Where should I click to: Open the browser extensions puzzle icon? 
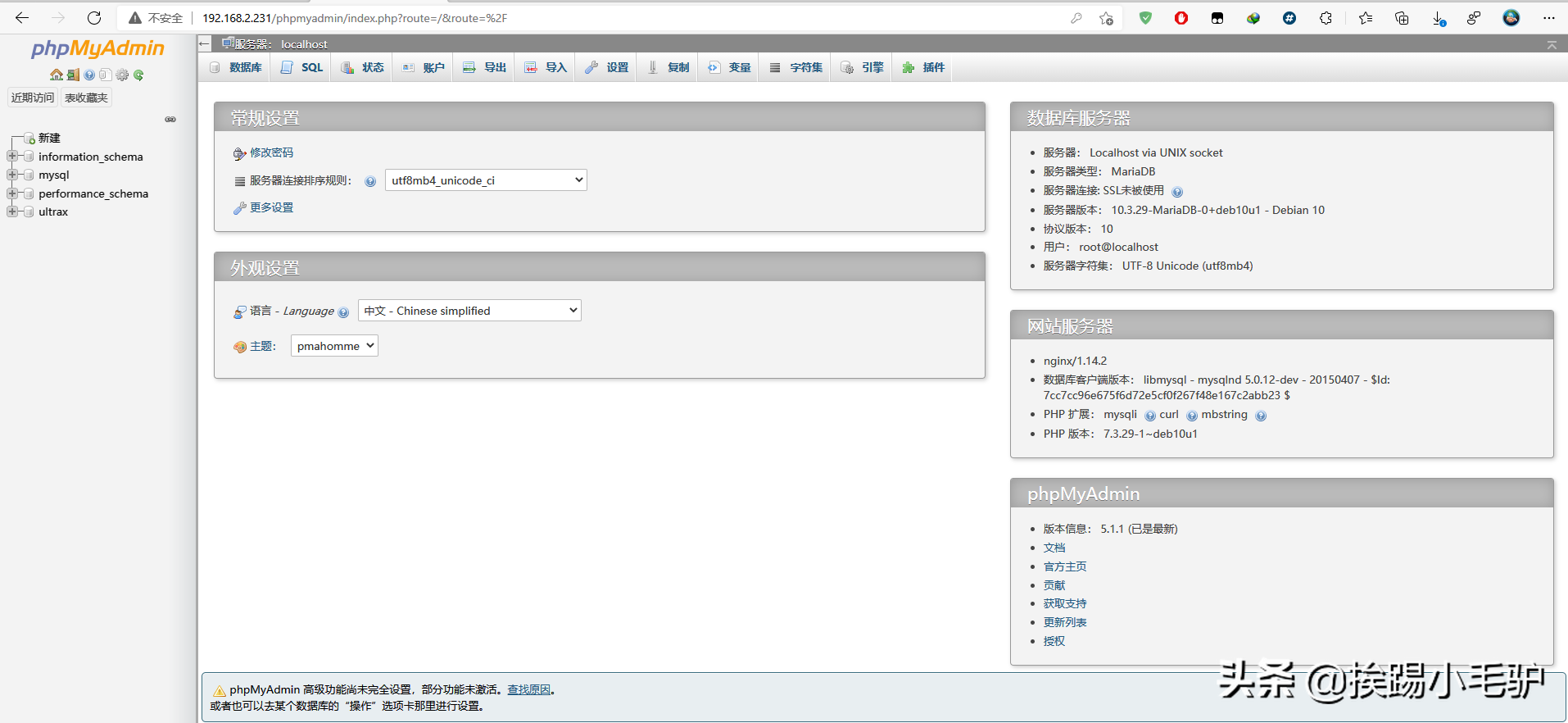tap(1326, 18)
